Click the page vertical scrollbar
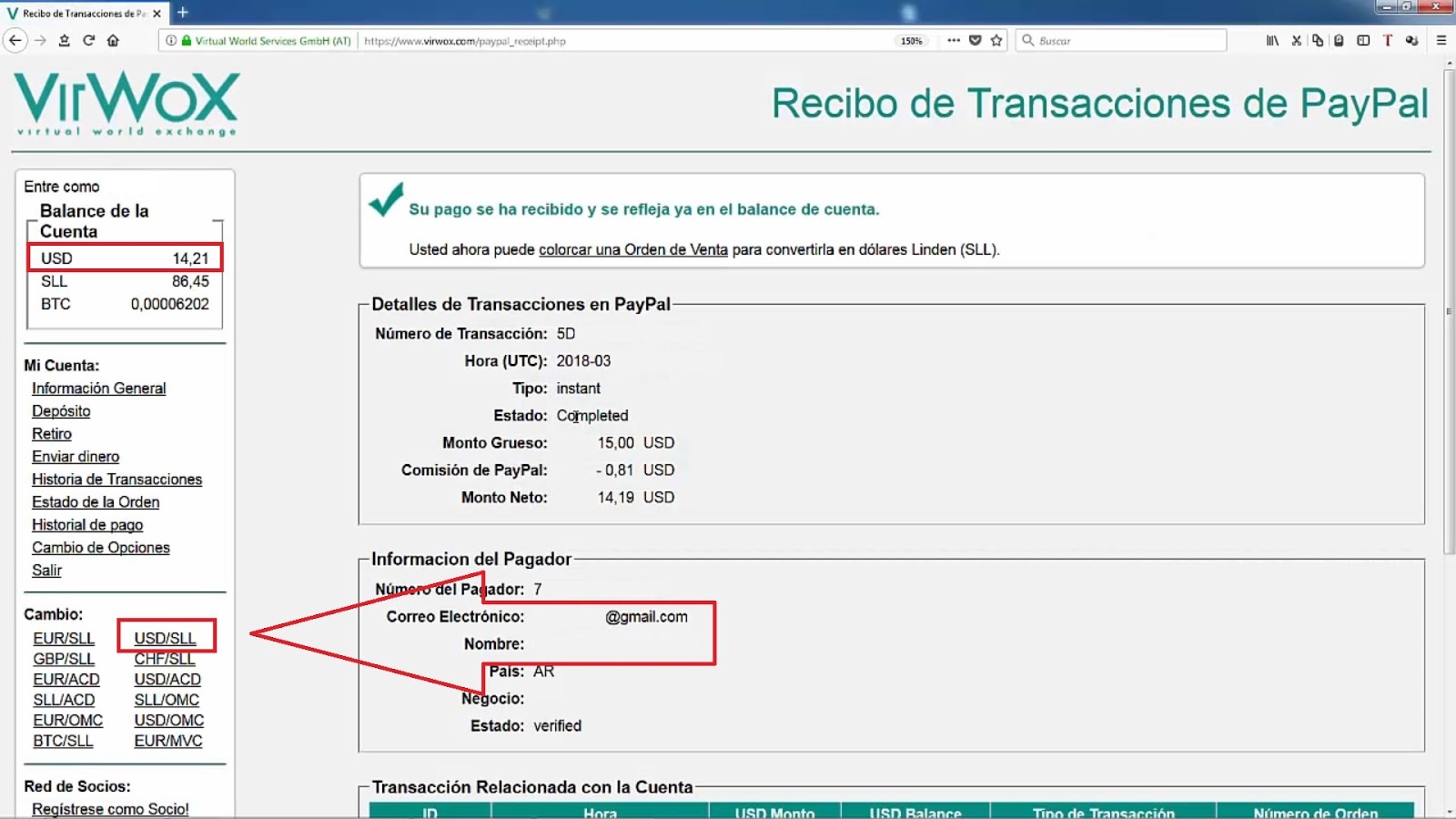 coord(1449,309)
